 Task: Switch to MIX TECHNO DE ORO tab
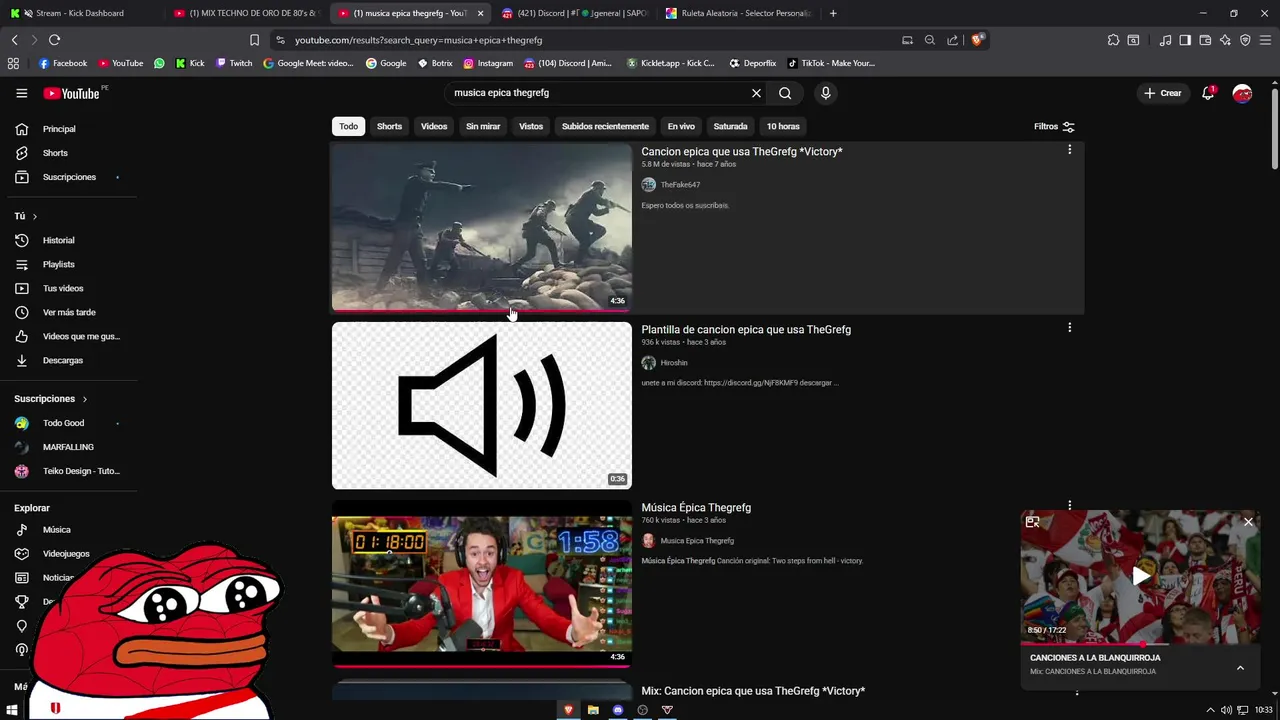tap(245, 13)
